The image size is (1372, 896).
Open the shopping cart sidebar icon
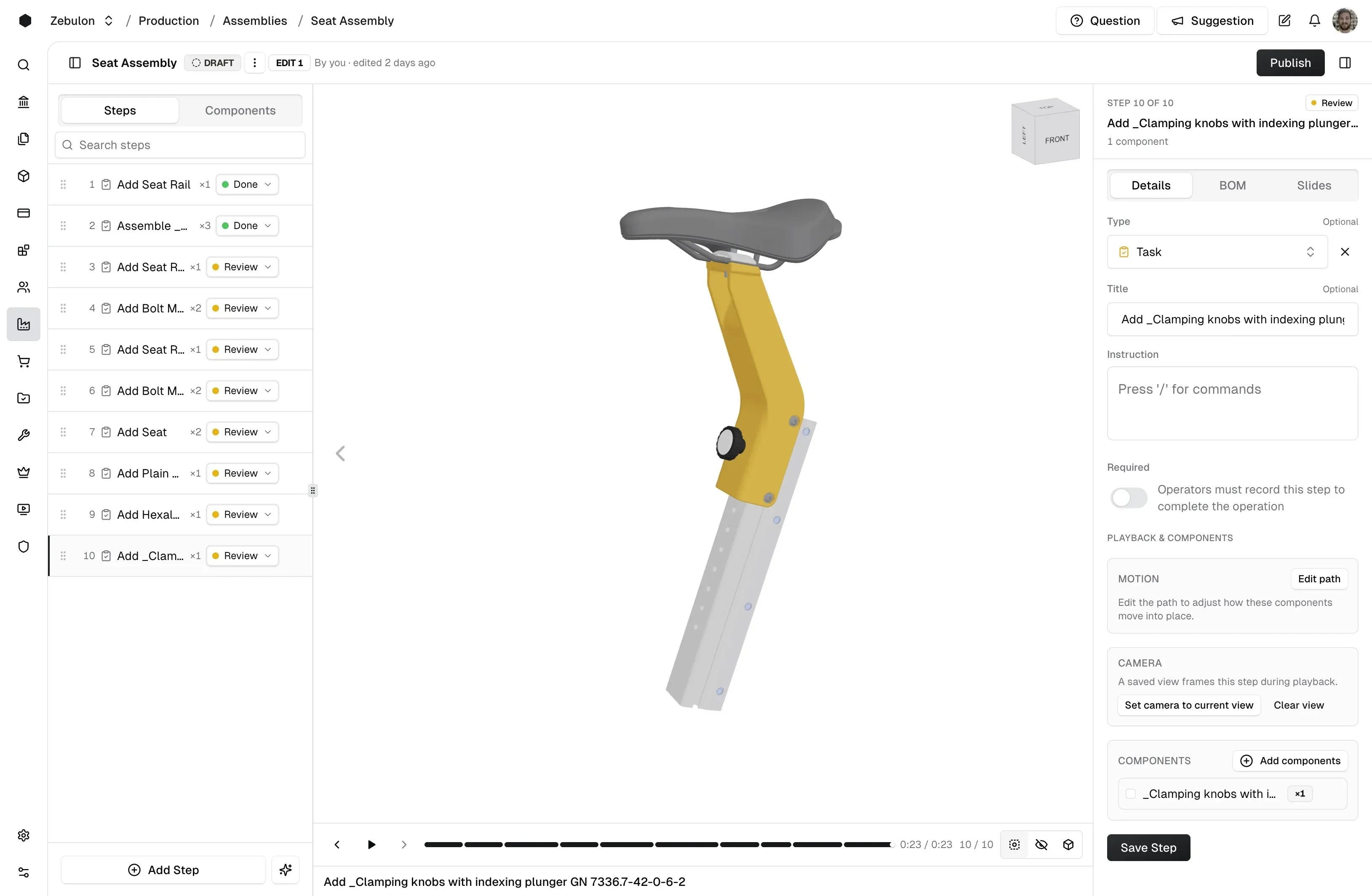(x=24, y=361)
